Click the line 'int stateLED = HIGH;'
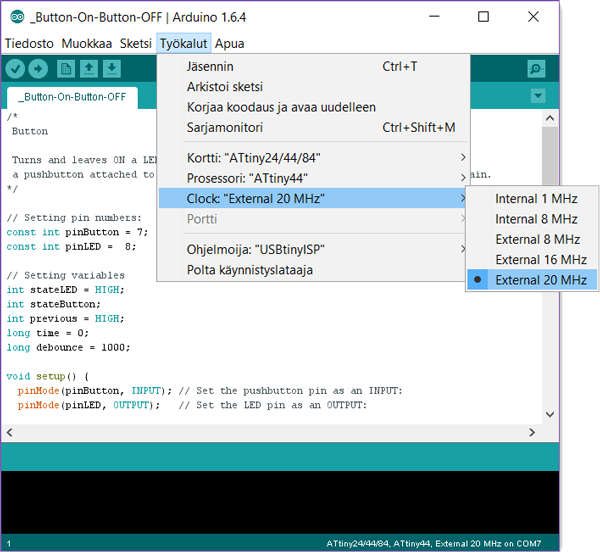This screenshot has height=552, width=600. (x=65, y=290)
